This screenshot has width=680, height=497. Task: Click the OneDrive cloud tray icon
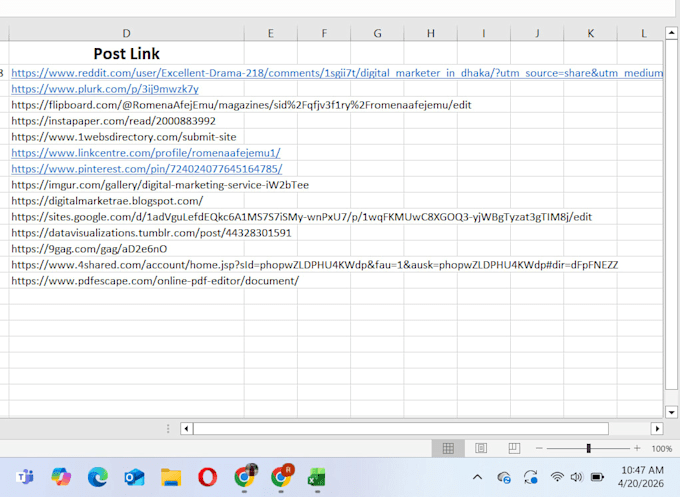coord(503,477)
